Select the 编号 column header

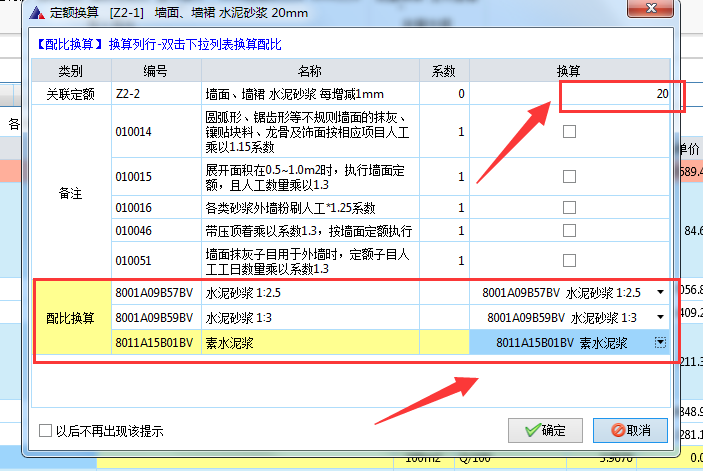point(156,71)
